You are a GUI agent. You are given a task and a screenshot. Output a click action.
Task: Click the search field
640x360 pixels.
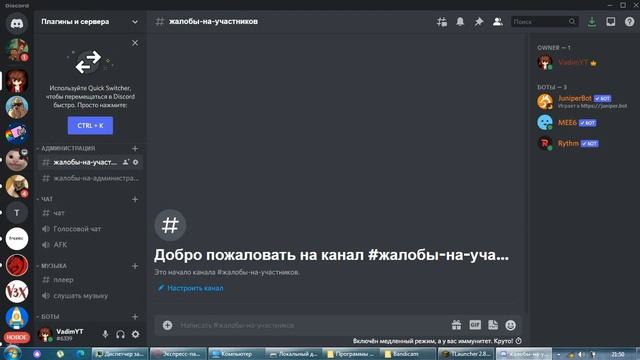pos(544,22)
